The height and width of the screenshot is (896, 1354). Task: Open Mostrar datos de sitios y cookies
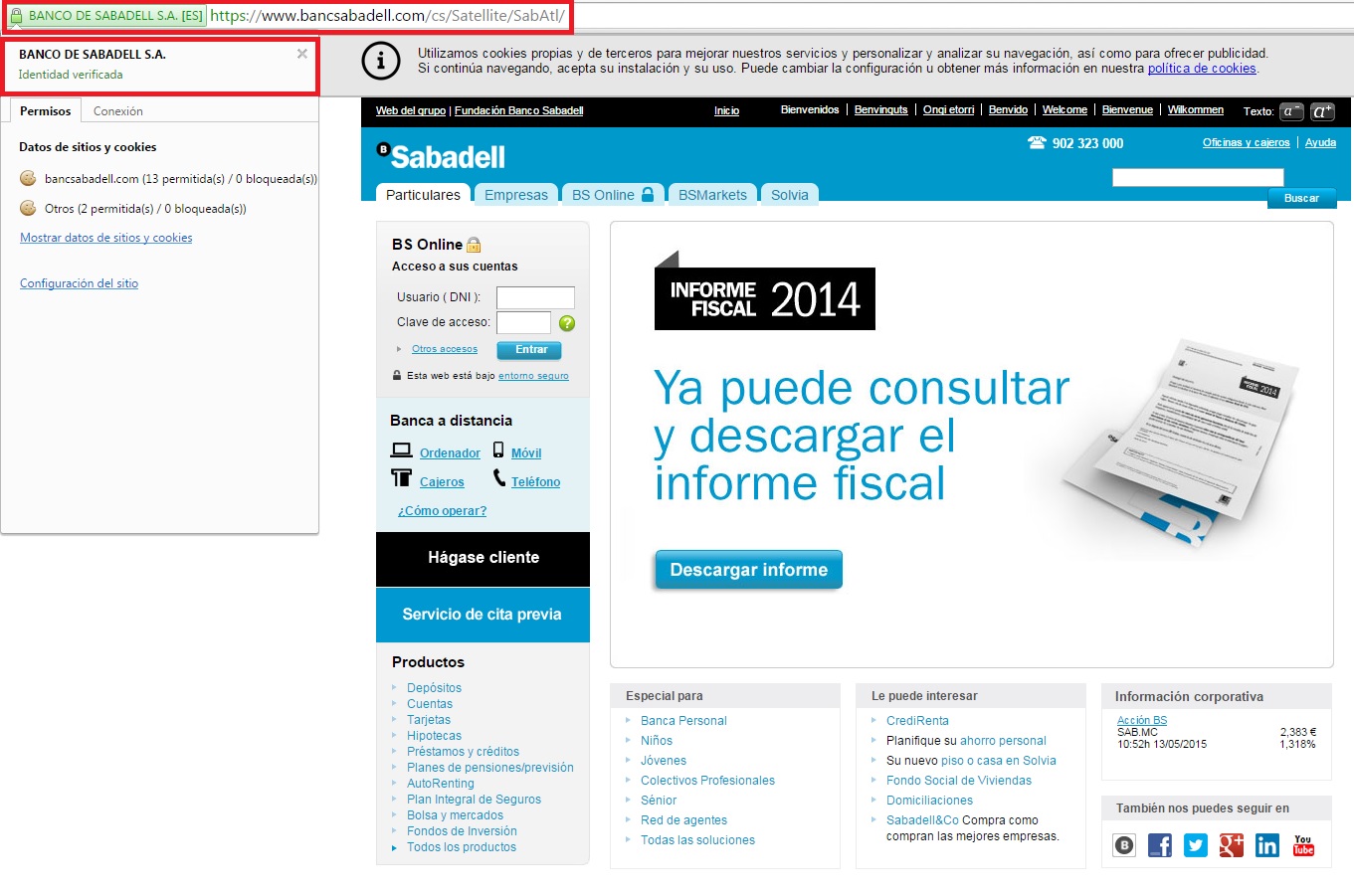click(106, 238)
